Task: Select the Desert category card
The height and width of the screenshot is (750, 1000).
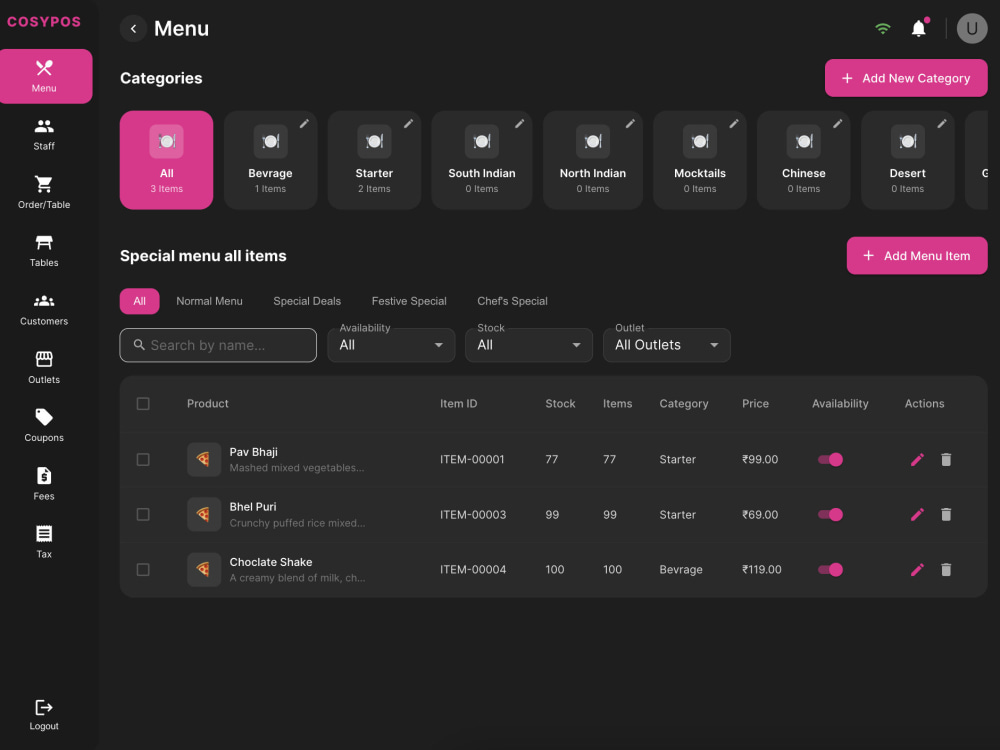Action: 908,160
